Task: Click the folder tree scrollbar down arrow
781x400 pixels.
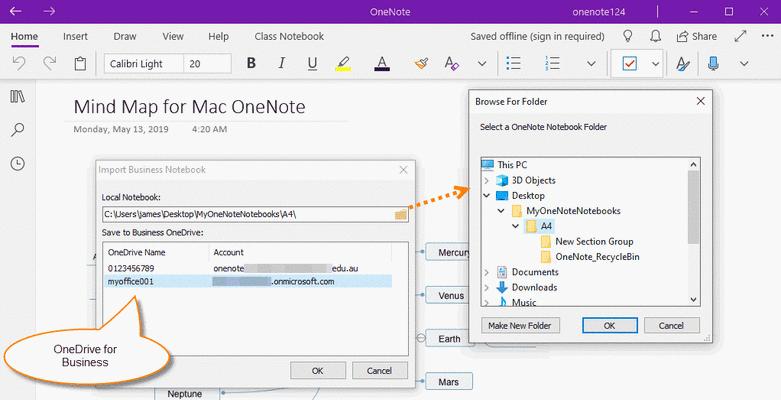Action: click(x=693, y=299)
